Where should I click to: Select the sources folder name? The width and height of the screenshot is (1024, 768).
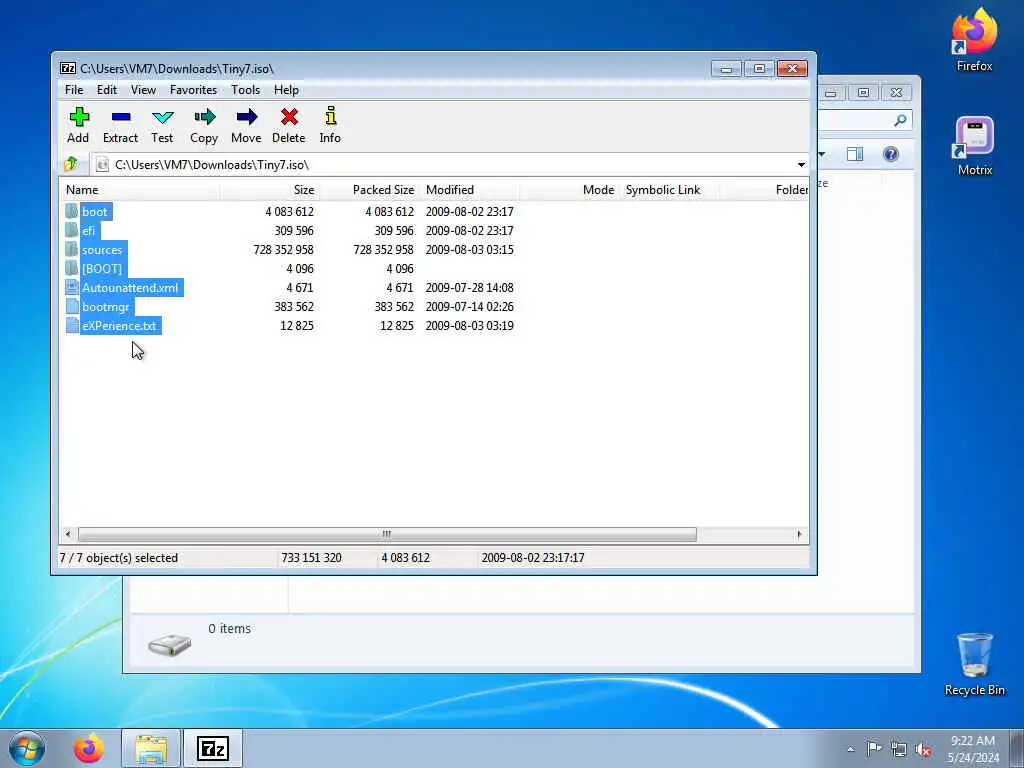[x=102, y=249]
